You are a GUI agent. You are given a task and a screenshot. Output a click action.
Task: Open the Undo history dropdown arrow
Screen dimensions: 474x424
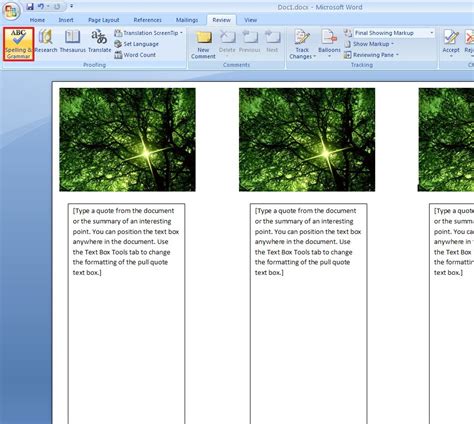[48, 6]
